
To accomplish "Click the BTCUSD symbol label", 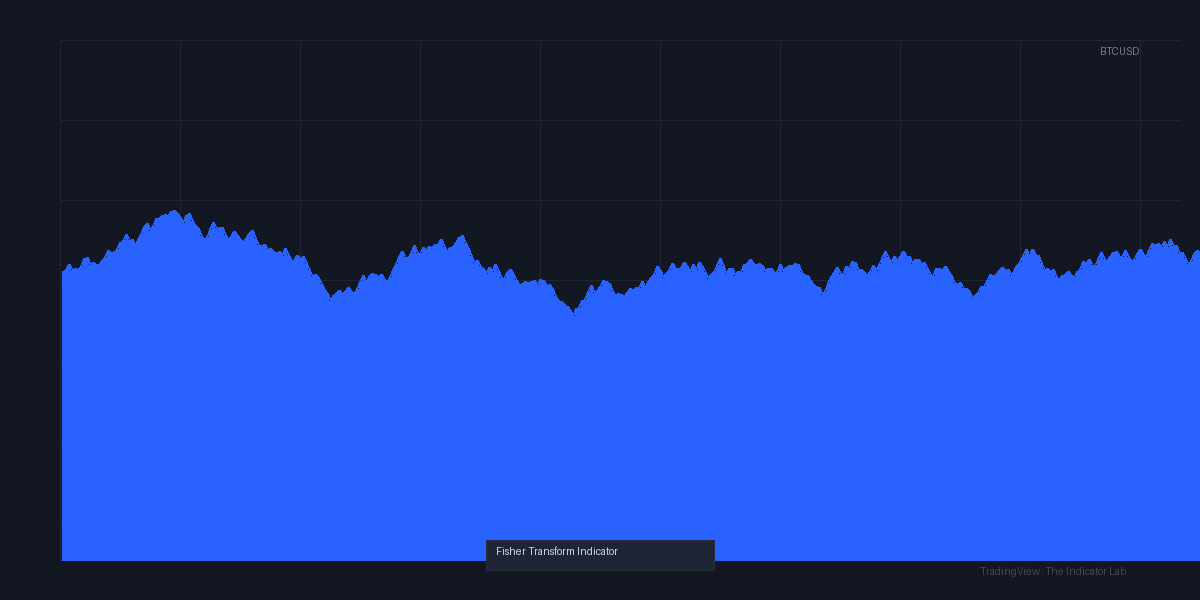I will 1119,51.
